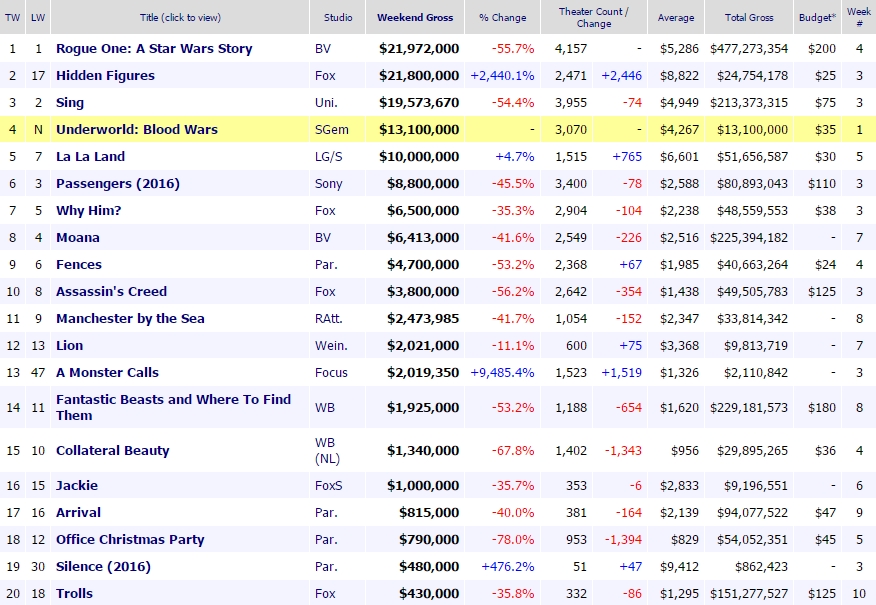Sort by % Change column header

(x=502, y=17)
